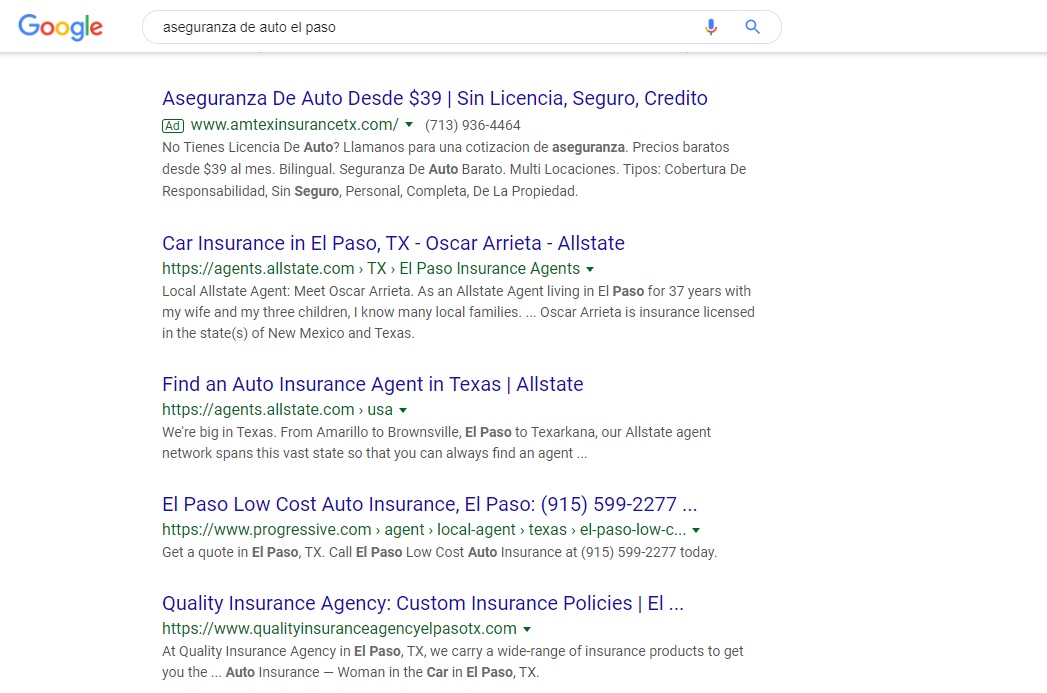Click snippet 'Get a quote in El Paso, TX'
The height and width of the screenshot is (693, 1047).
click(439, 552)
